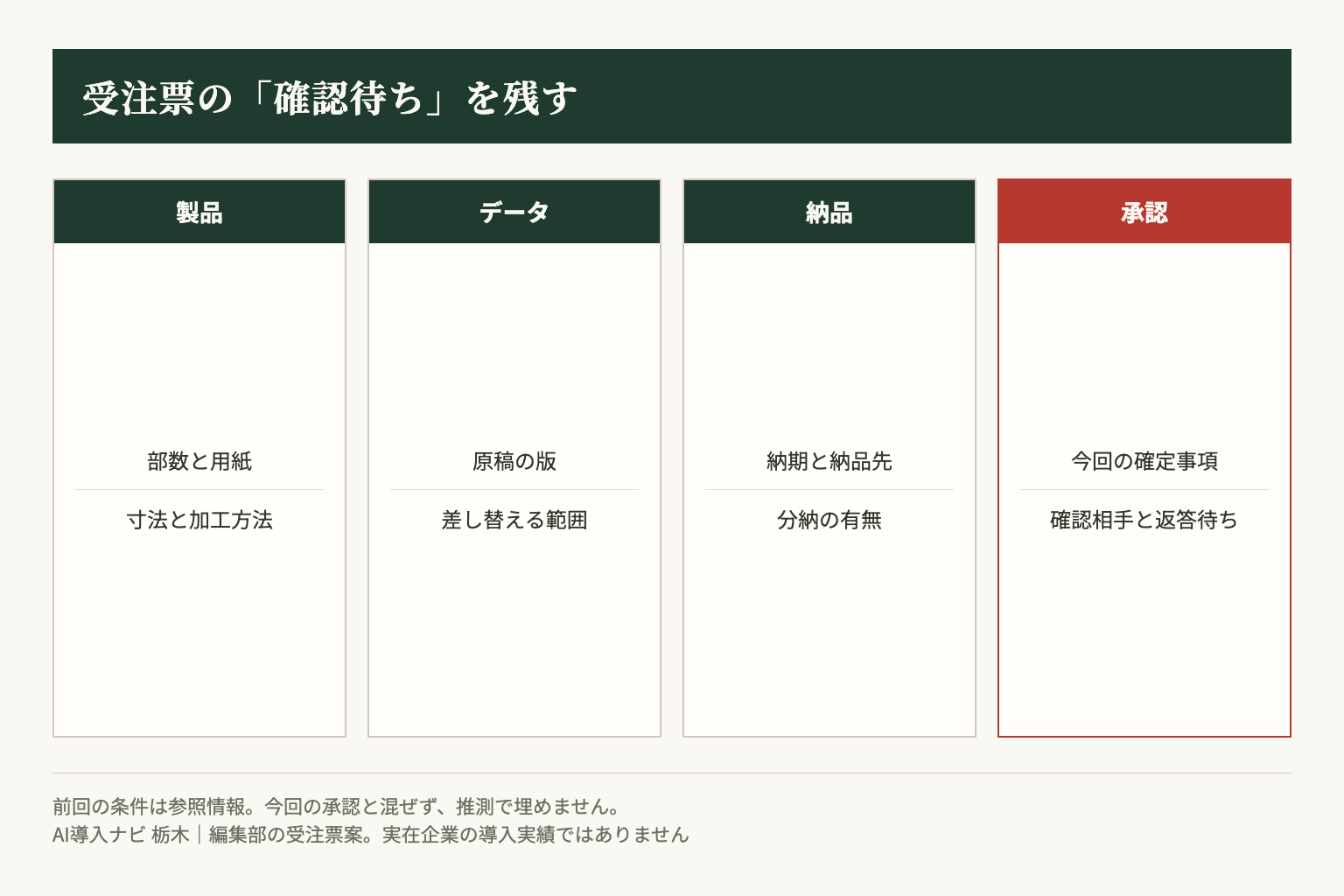Click the text 部数と用紙
The height and width of the screenshot is (896, 1344).
point(199,461)
